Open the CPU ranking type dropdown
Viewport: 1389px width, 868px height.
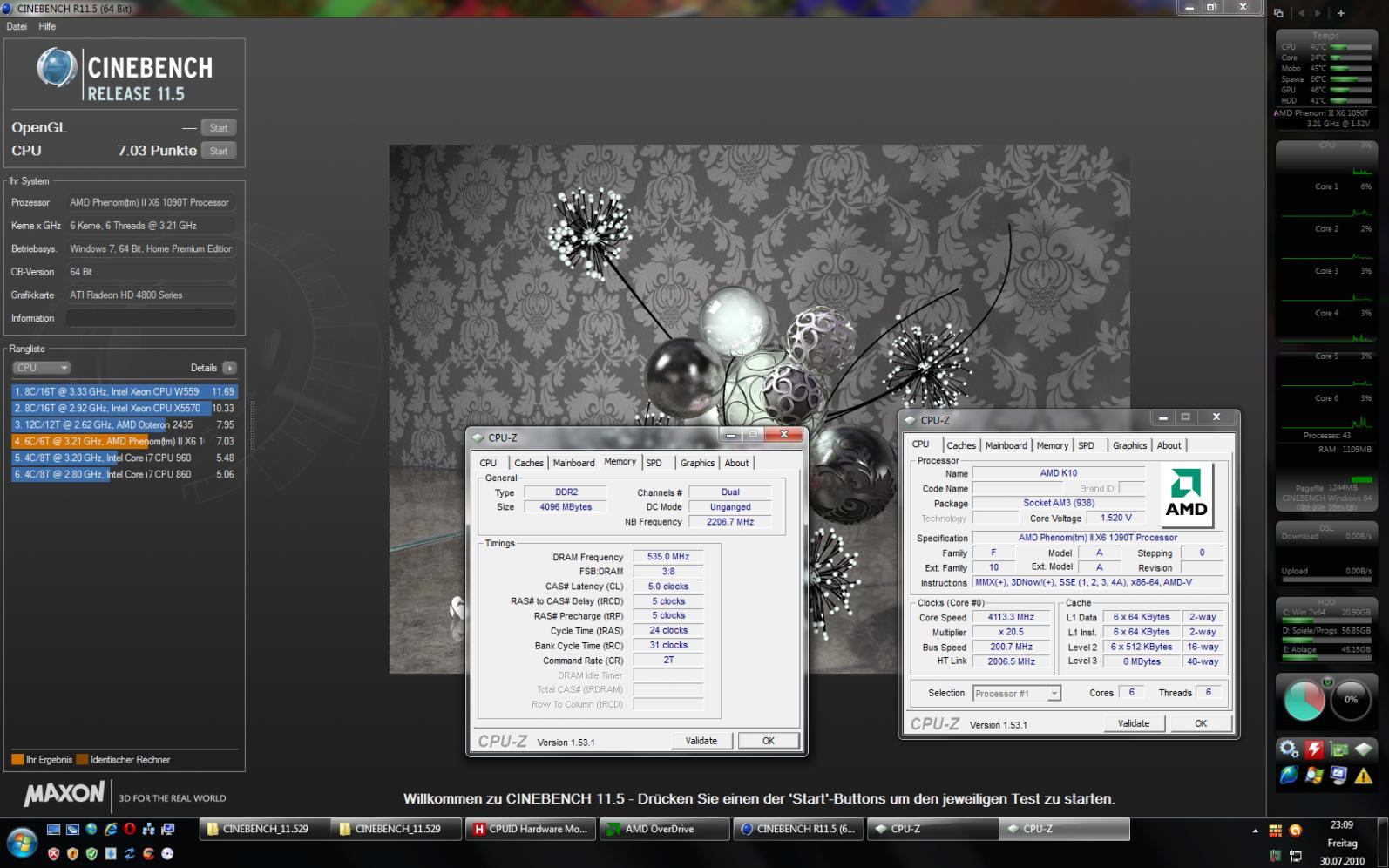41,368
